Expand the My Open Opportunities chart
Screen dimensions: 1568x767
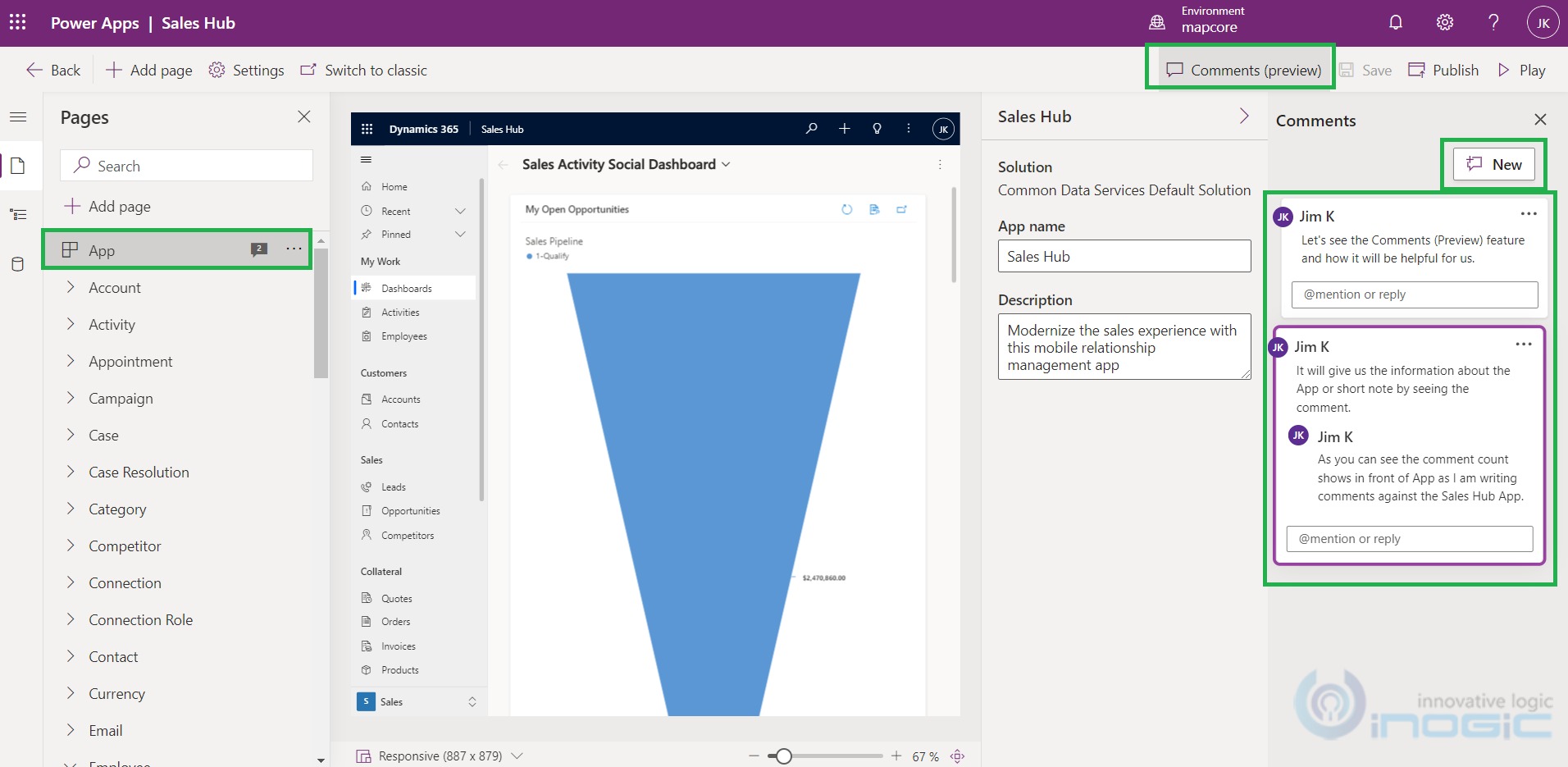901,209
